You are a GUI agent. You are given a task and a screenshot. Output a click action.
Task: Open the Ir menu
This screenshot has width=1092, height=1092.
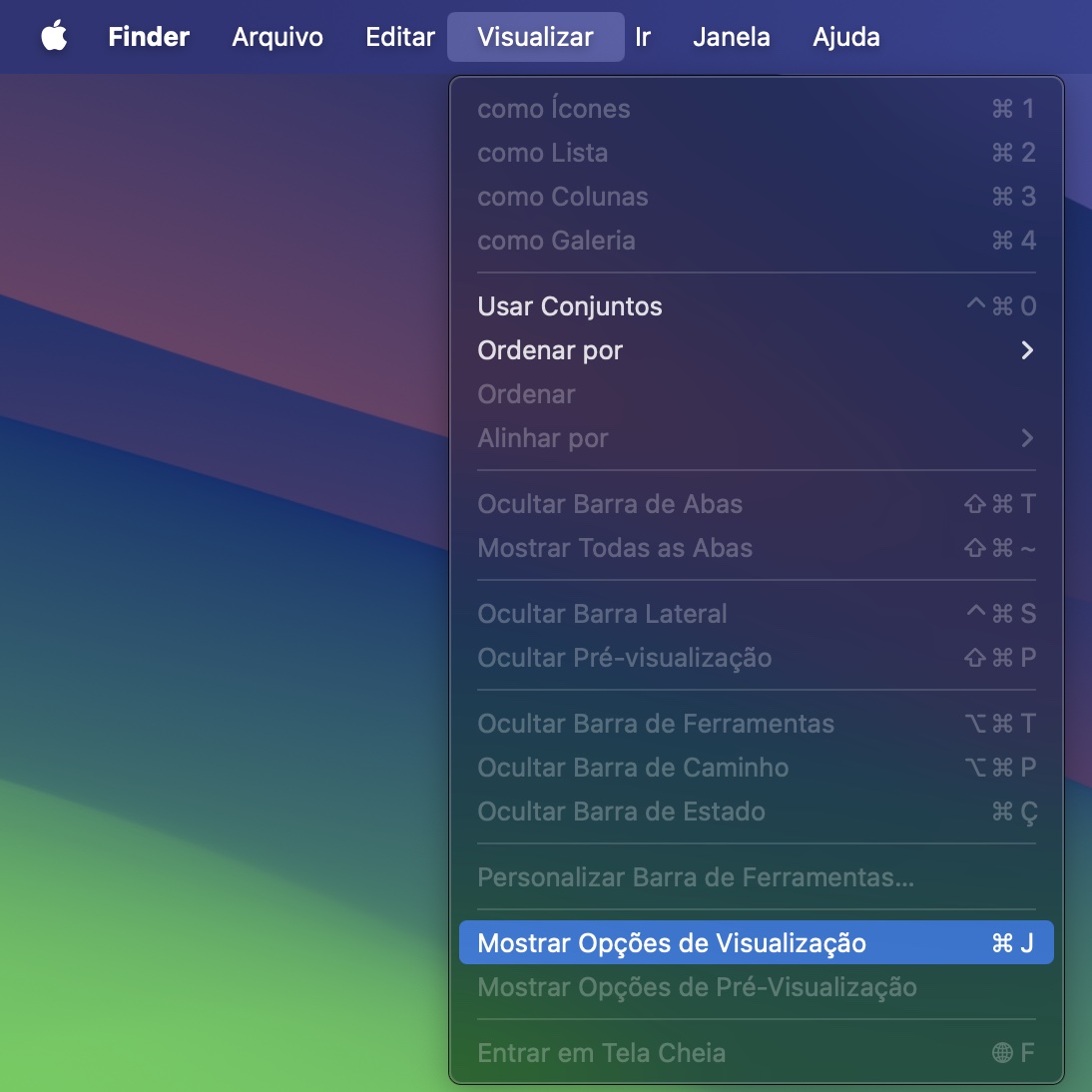pyautogui.click(x=642, y=37)
